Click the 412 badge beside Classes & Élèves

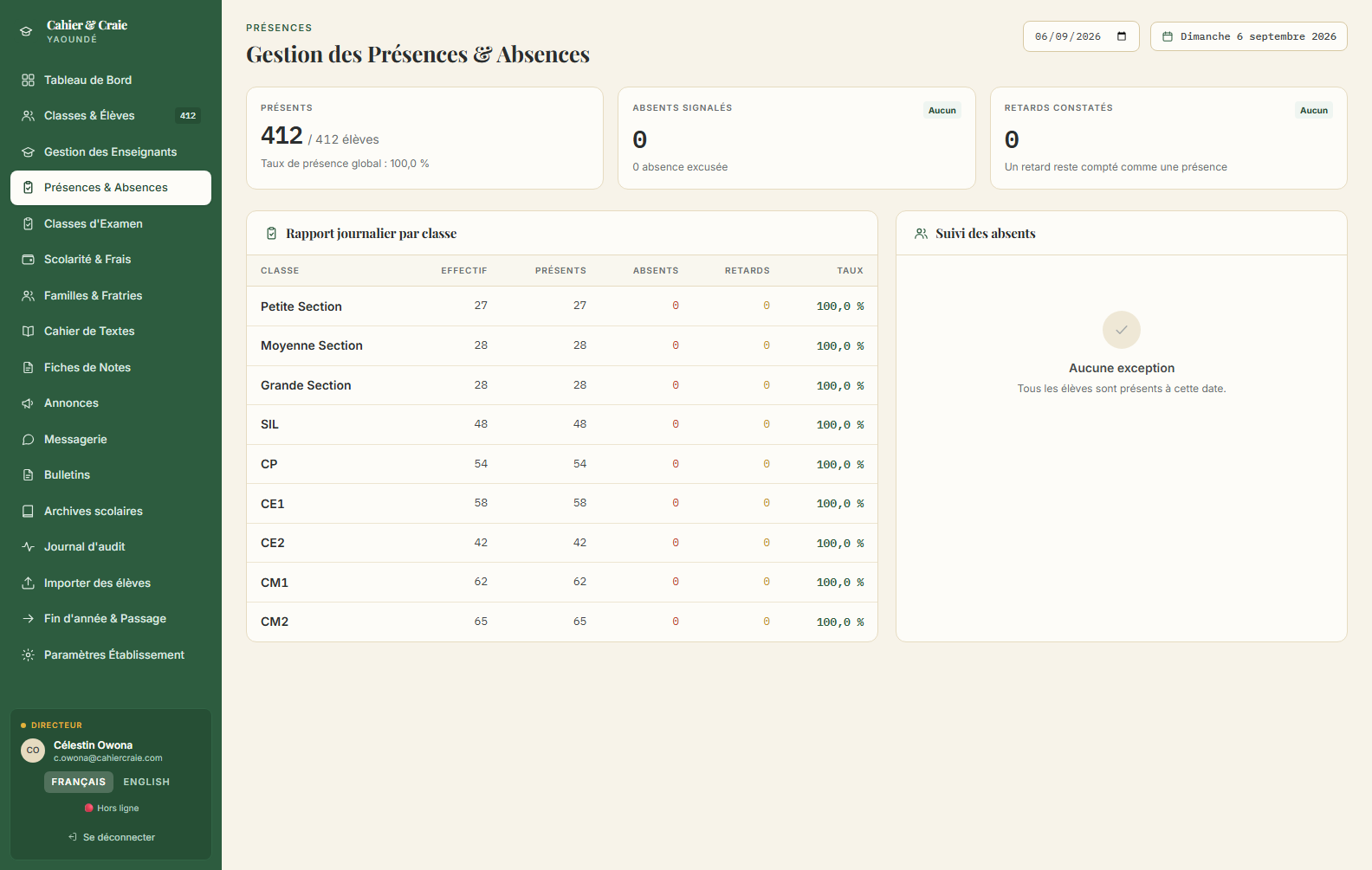click(188, 116)
